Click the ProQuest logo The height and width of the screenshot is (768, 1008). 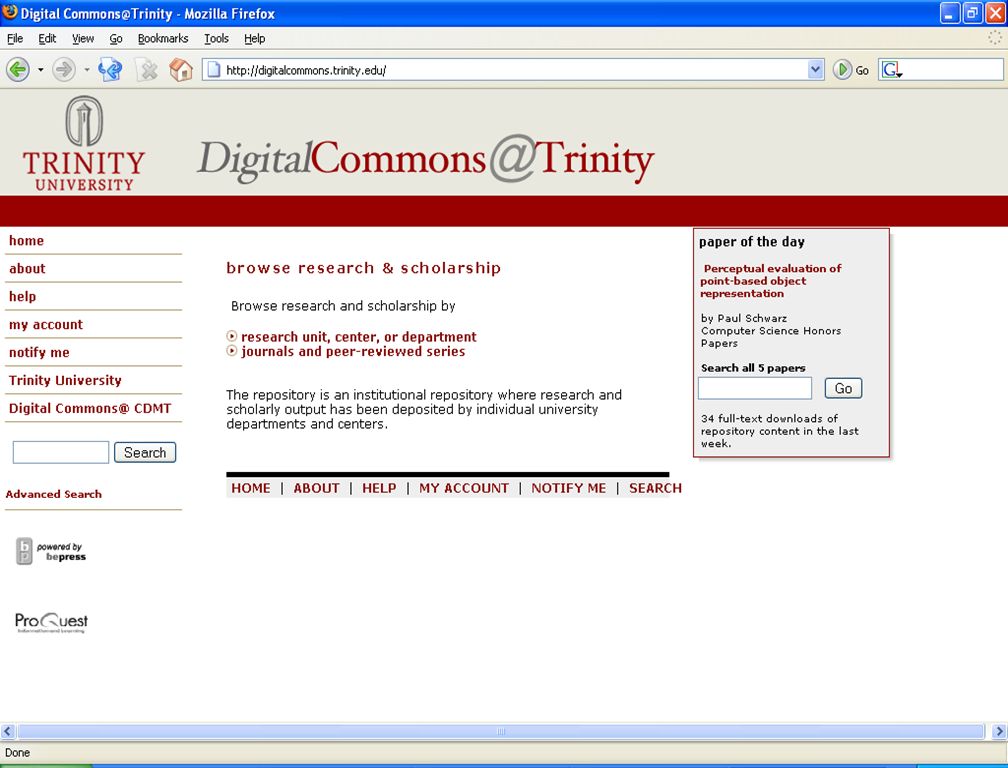[x=51, y=622]
